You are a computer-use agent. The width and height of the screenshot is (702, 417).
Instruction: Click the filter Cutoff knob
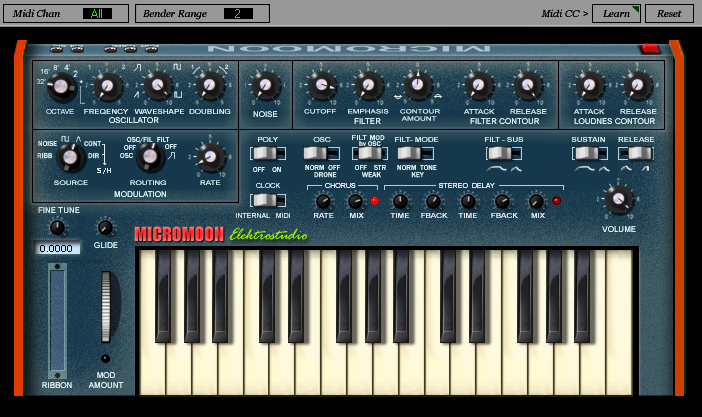(321, 85)
